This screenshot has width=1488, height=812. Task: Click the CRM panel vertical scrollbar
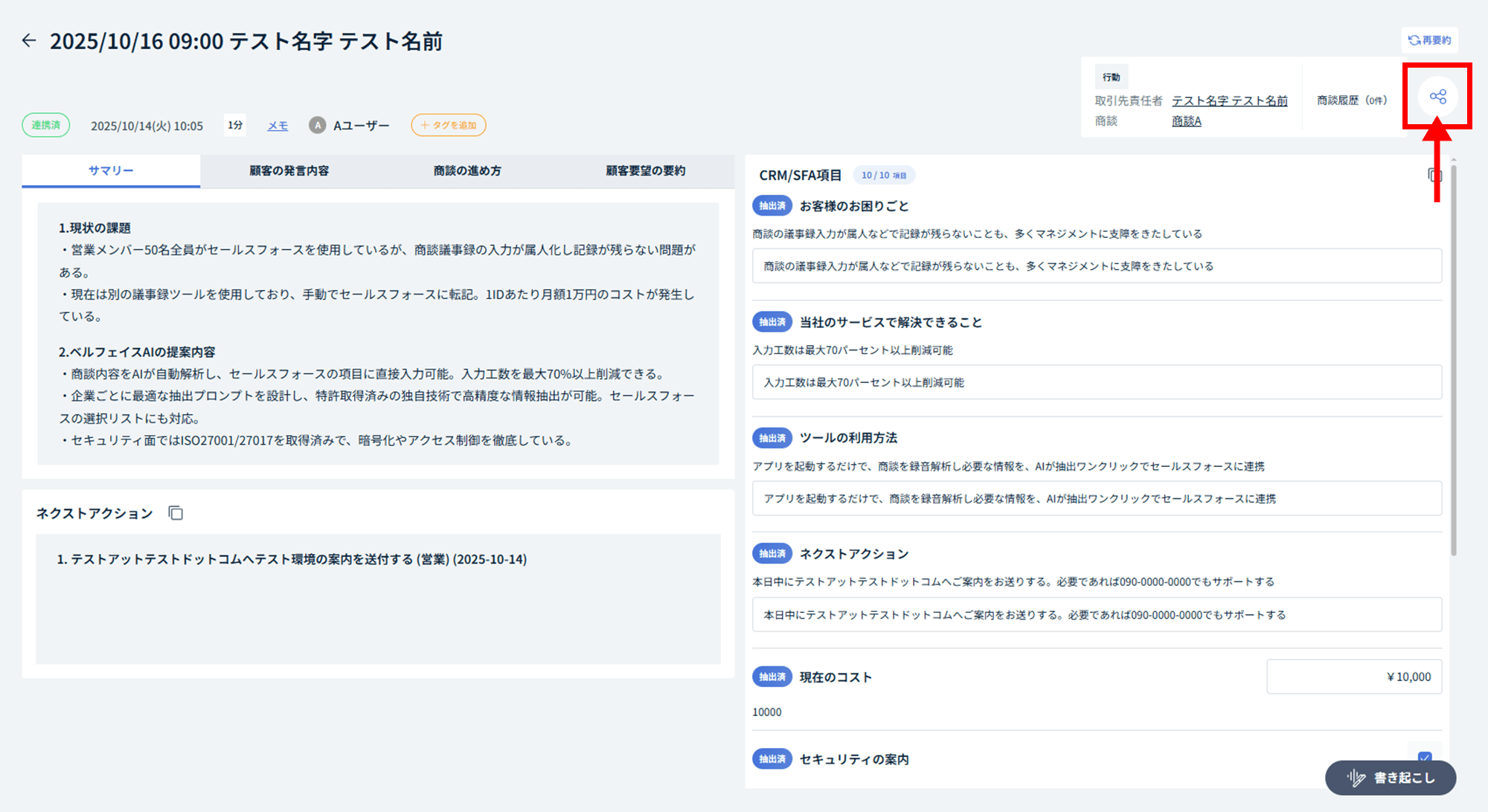click(1453, 357)
